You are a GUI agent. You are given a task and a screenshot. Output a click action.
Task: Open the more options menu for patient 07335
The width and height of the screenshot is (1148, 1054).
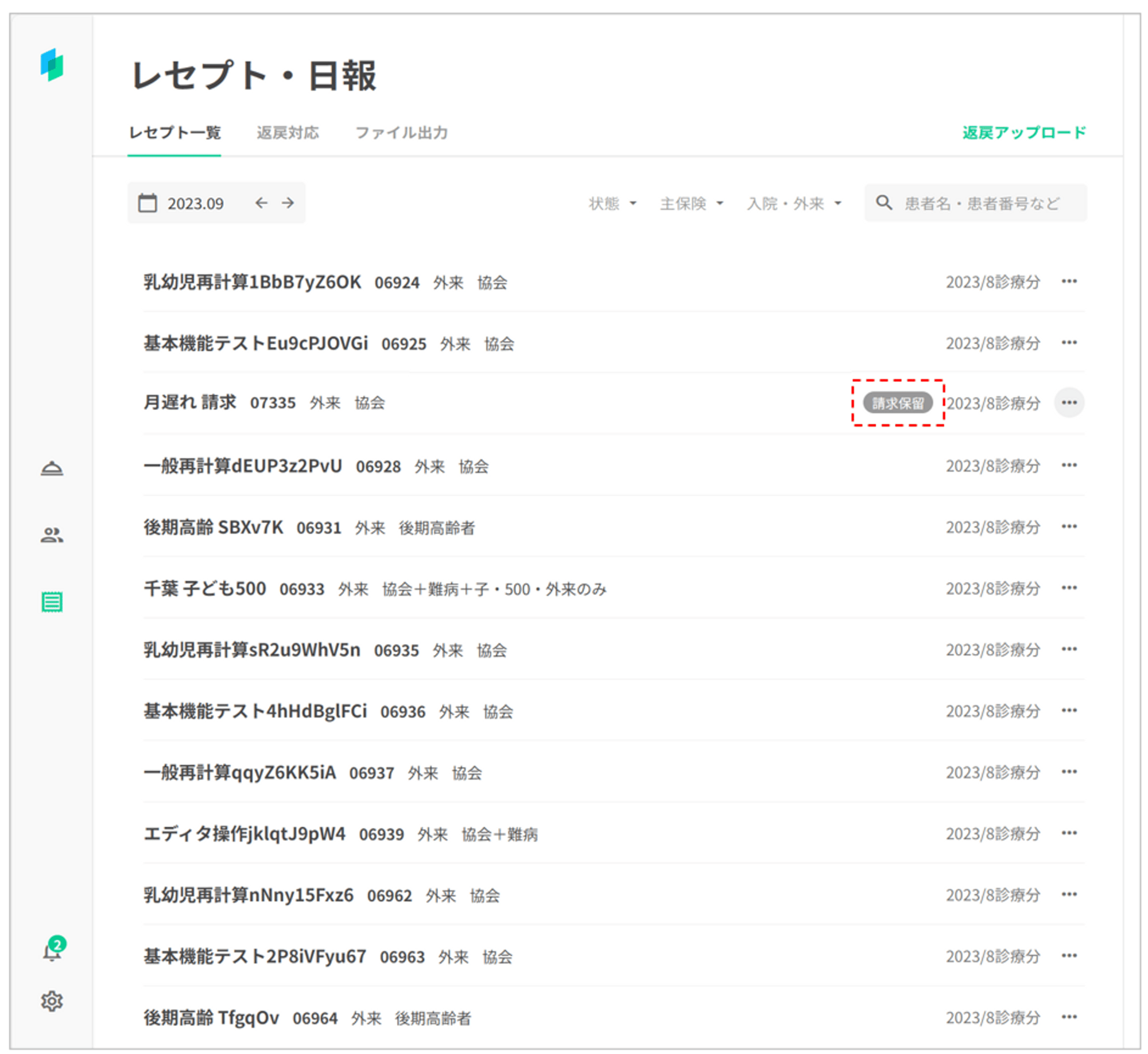(x=1069, y=402)
